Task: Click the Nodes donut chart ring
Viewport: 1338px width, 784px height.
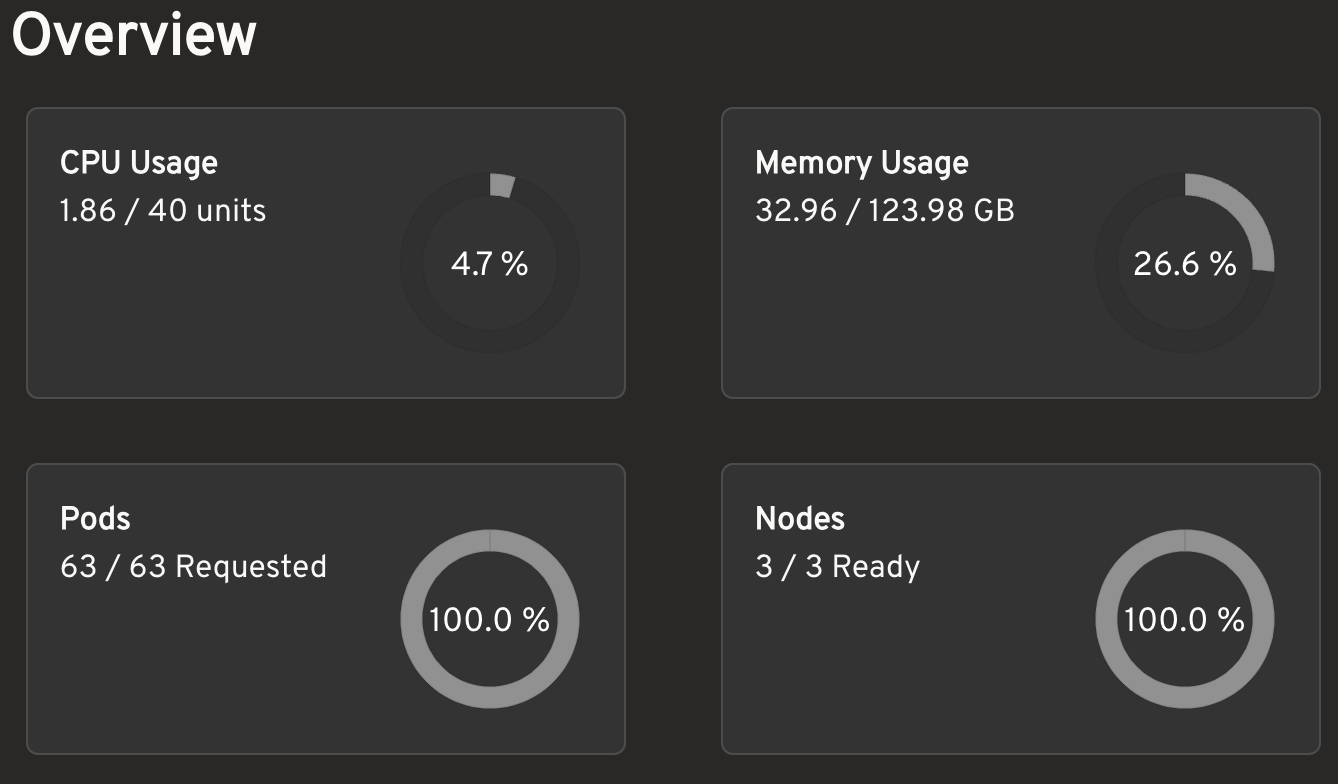Action: 1108,620
